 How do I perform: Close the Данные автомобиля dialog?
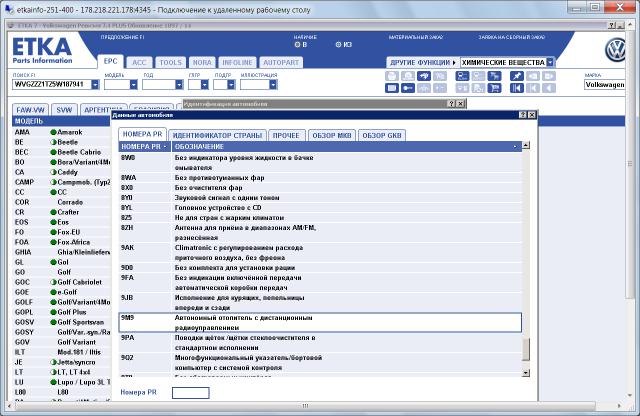click(x=532, y=115)
